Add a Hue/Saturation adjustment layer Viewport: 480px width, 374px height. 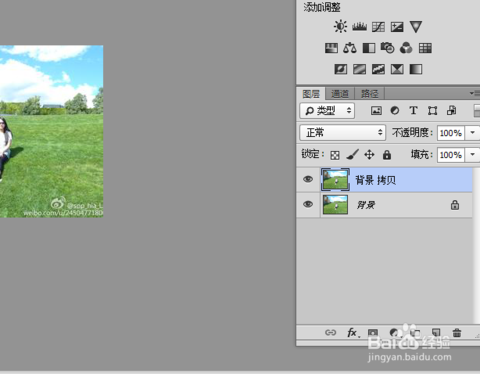coord(331,48)
